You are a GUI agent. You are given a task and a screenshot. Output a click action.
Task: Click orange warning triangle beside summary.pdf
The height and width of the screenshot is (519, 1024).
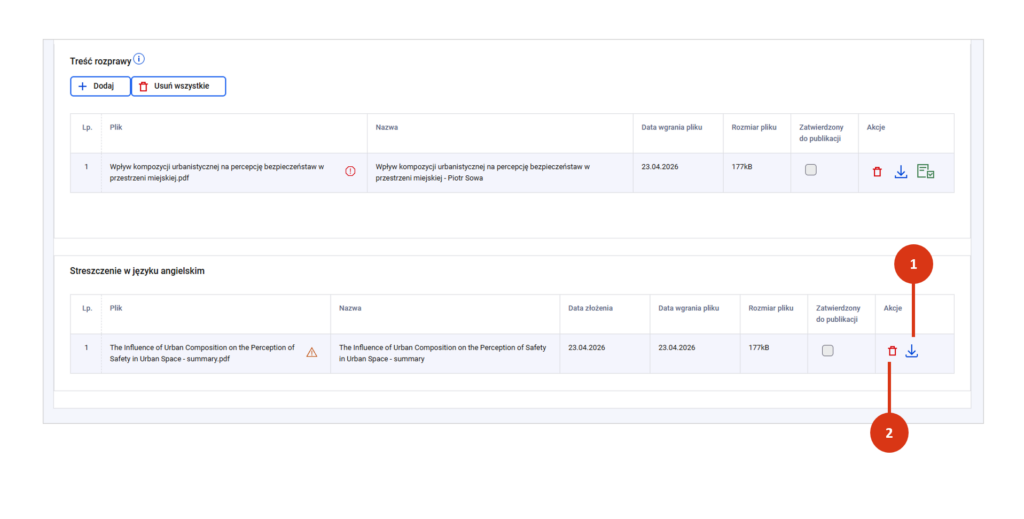(x=312, y=352)
